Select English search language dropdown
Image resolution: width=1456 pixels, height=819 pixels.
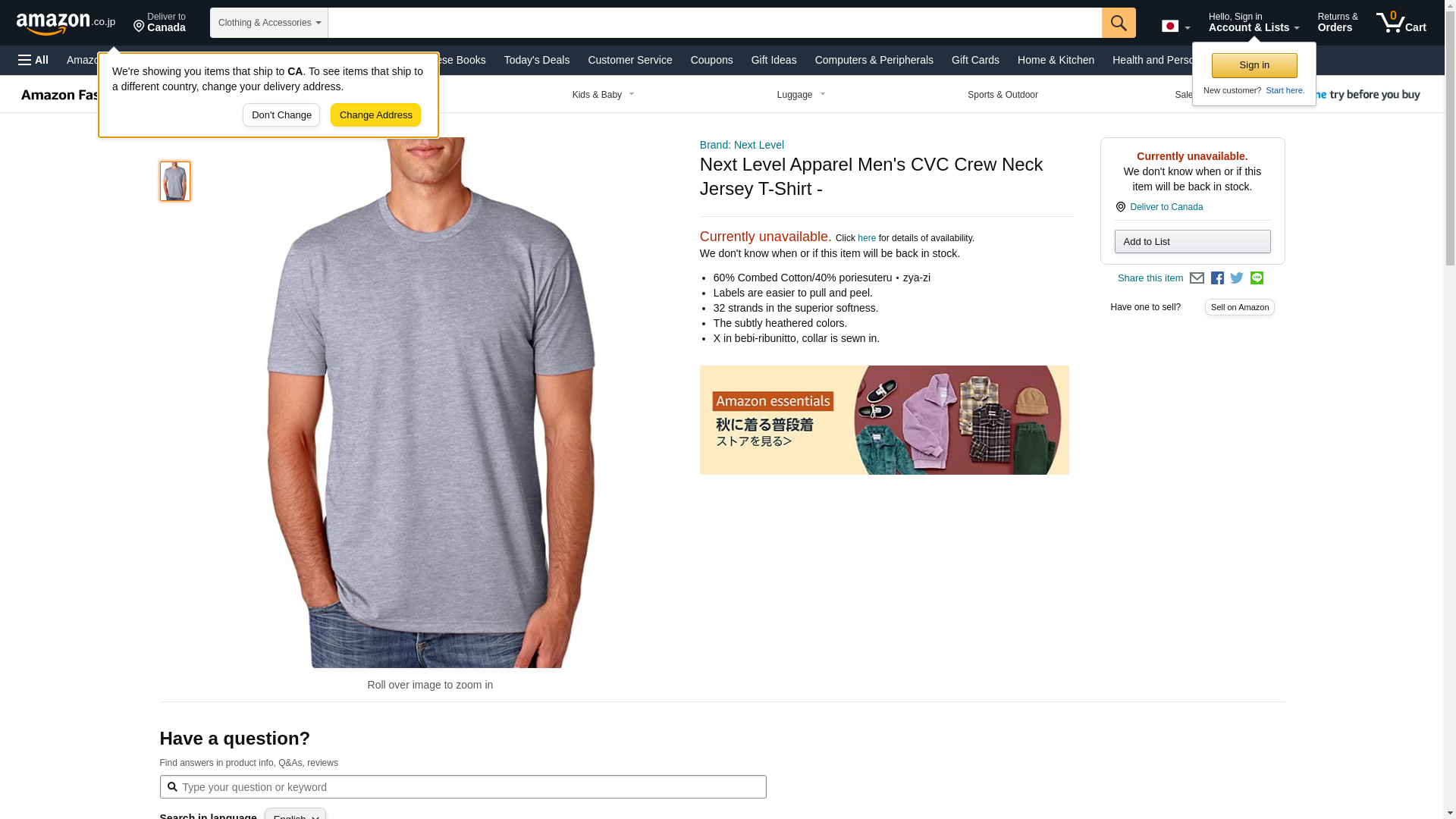(295, 814)
